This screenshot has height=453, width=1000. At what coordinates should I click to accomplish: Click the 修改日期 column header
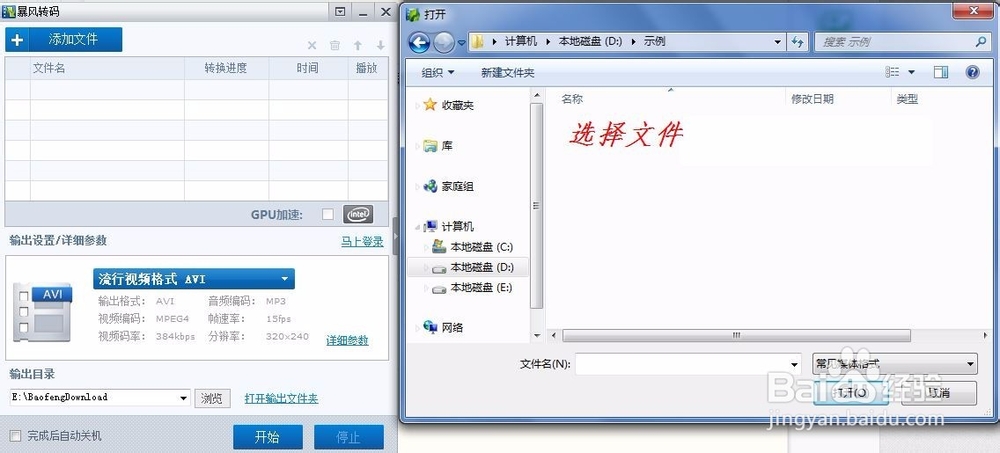point(812,99)
